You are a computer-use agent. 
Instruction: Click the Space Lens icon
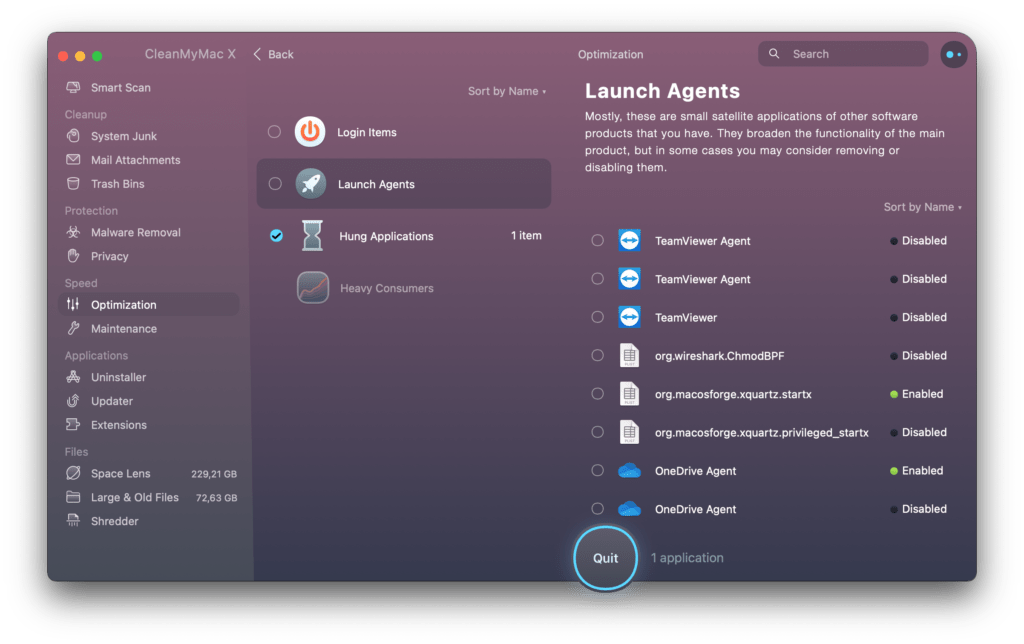tap(73, 473)
